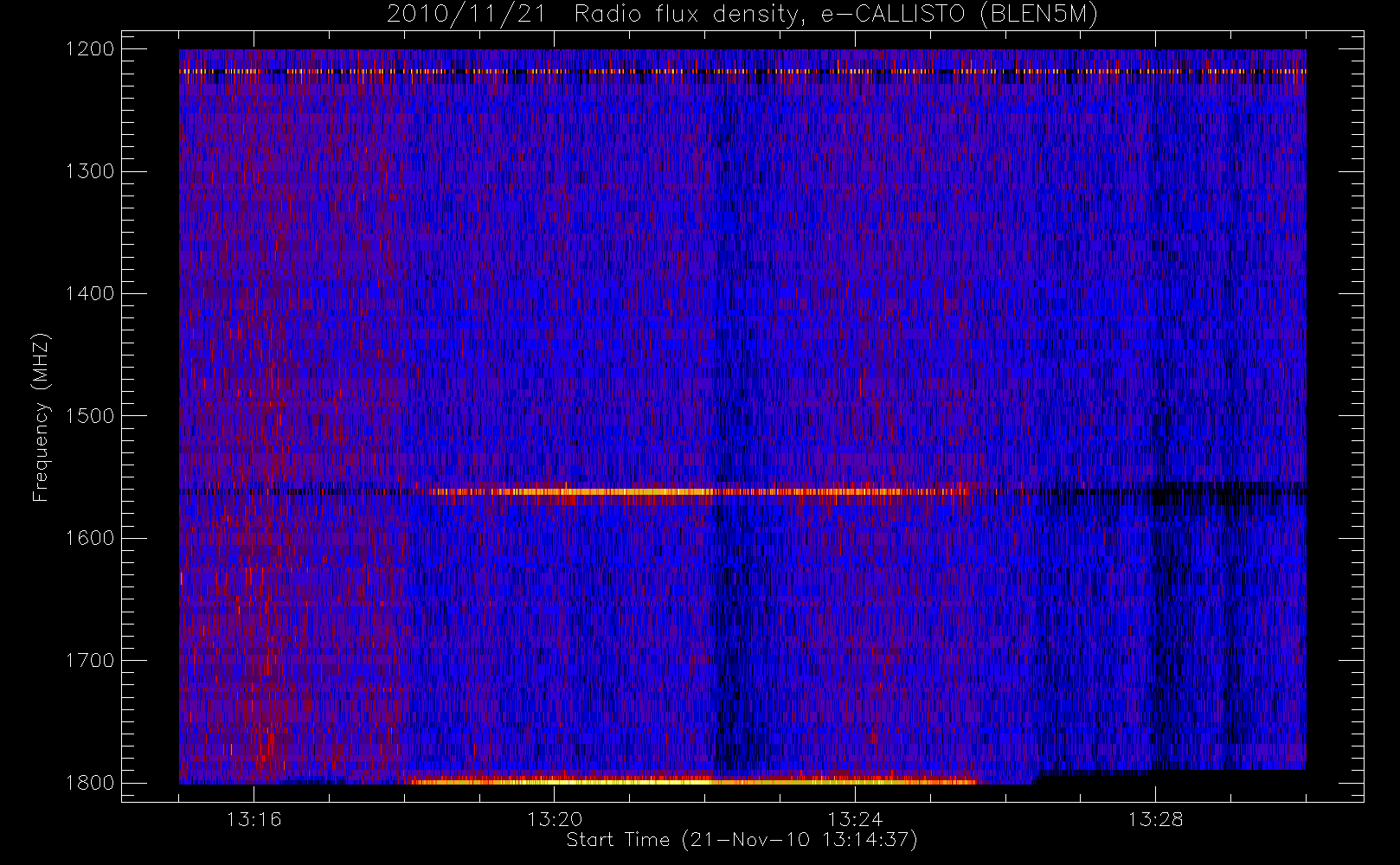Click the dotted orange interference line near 1220 MHz

pyautogui.click(x=742, y=71)
